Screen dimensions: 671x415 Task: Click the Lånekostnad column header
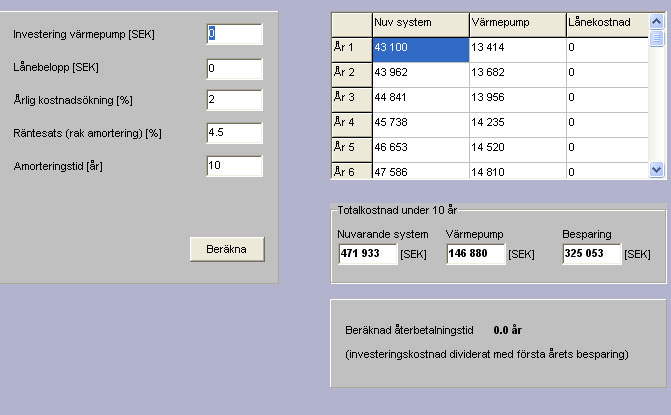point(605,22)
